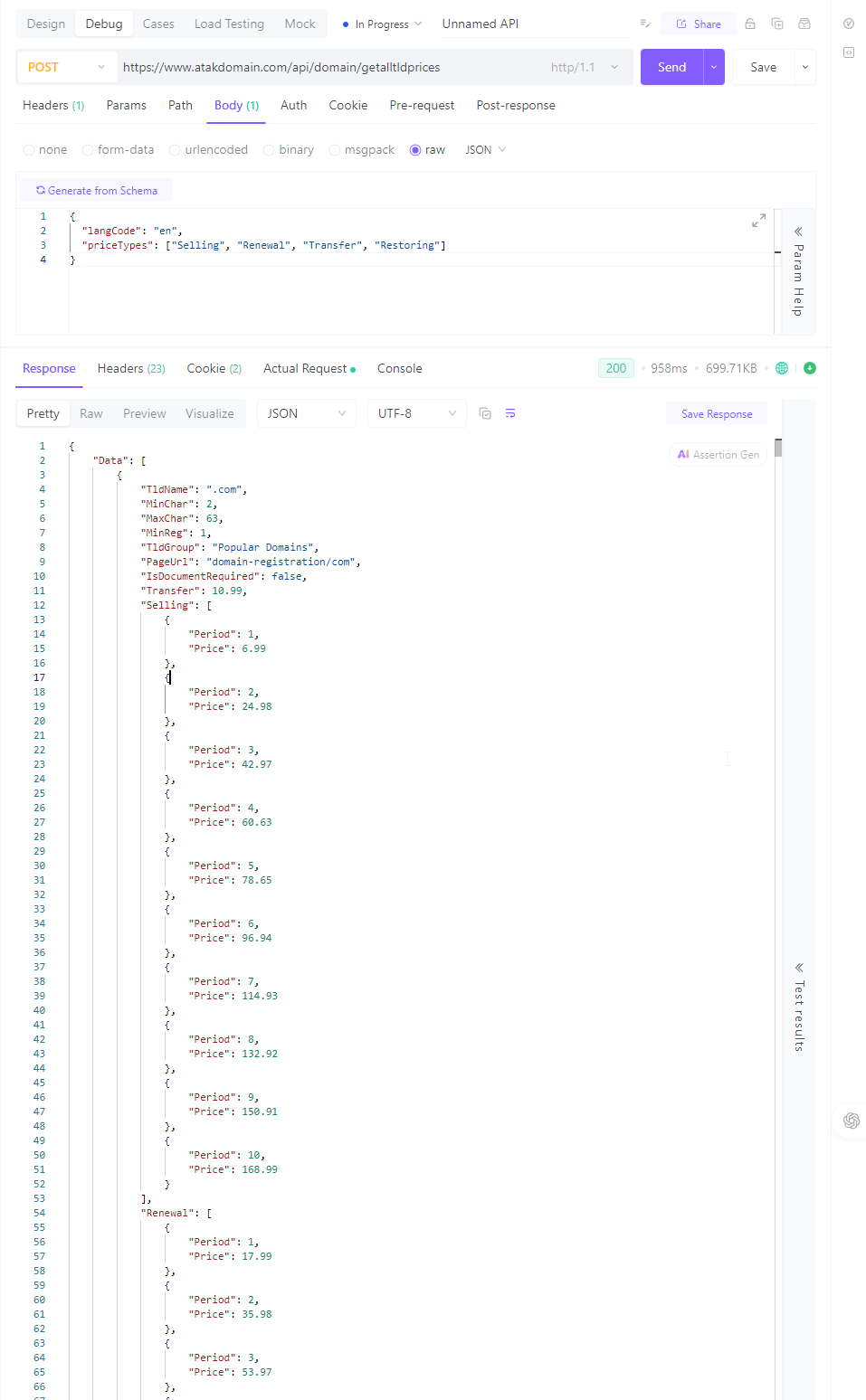Click the green dot beside Actual Request
Viewport: 866px width, 1400px height.
tap(353, 369)
